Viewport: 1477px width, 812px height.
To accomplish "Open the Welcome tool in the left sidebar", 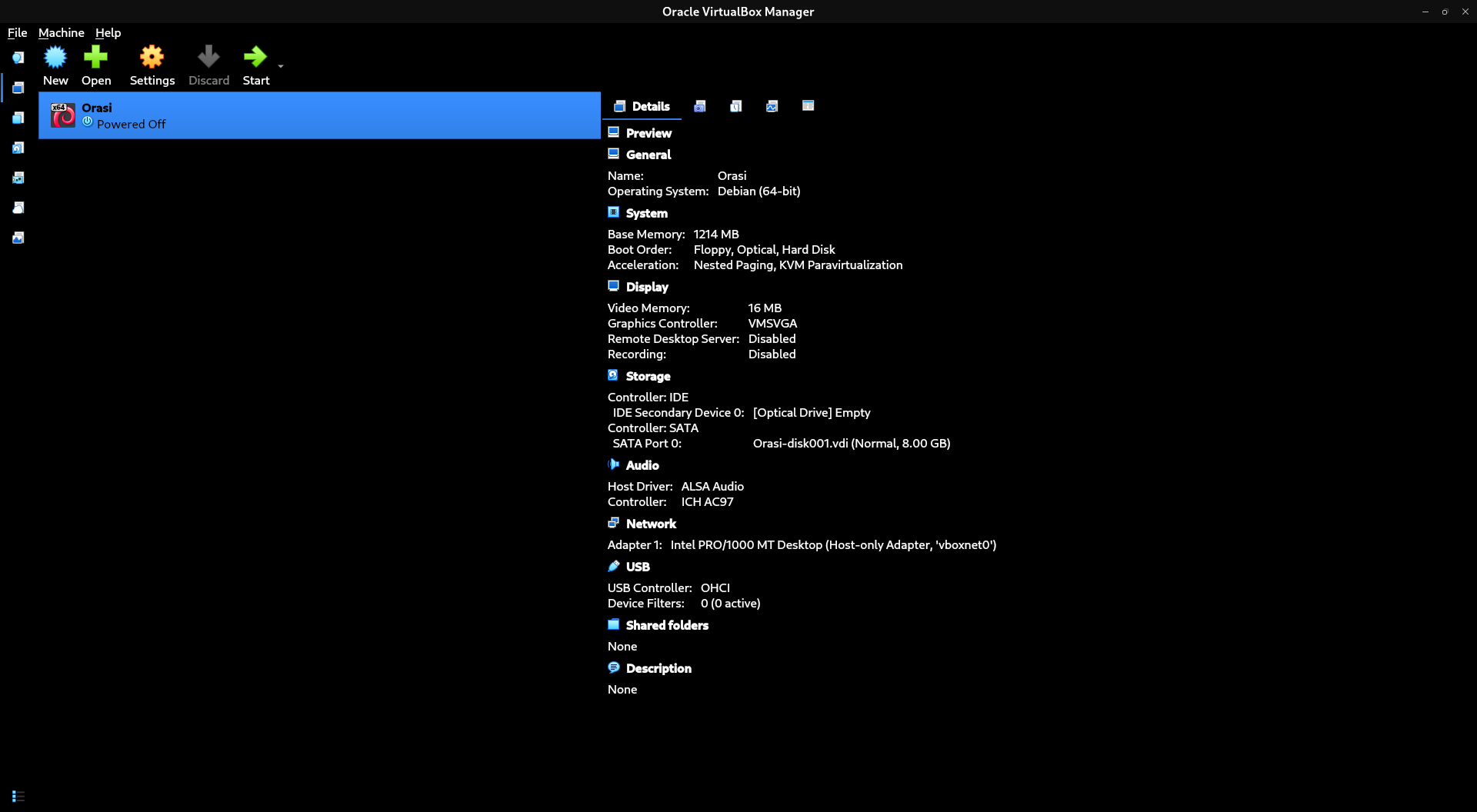I will (x=18, y=58).
